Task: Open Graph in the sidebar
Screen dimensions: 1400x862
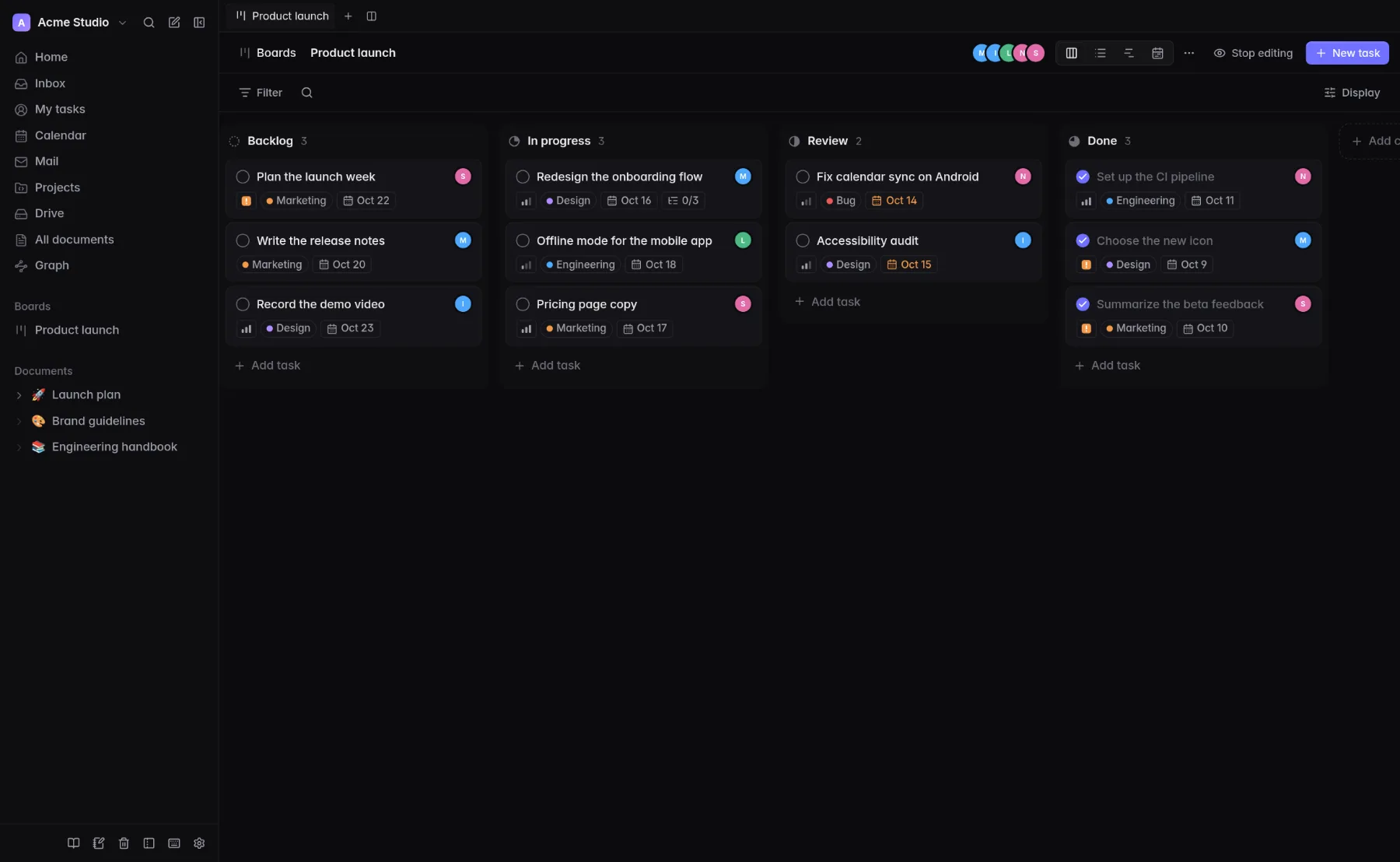Action: [x=109, y=265]
